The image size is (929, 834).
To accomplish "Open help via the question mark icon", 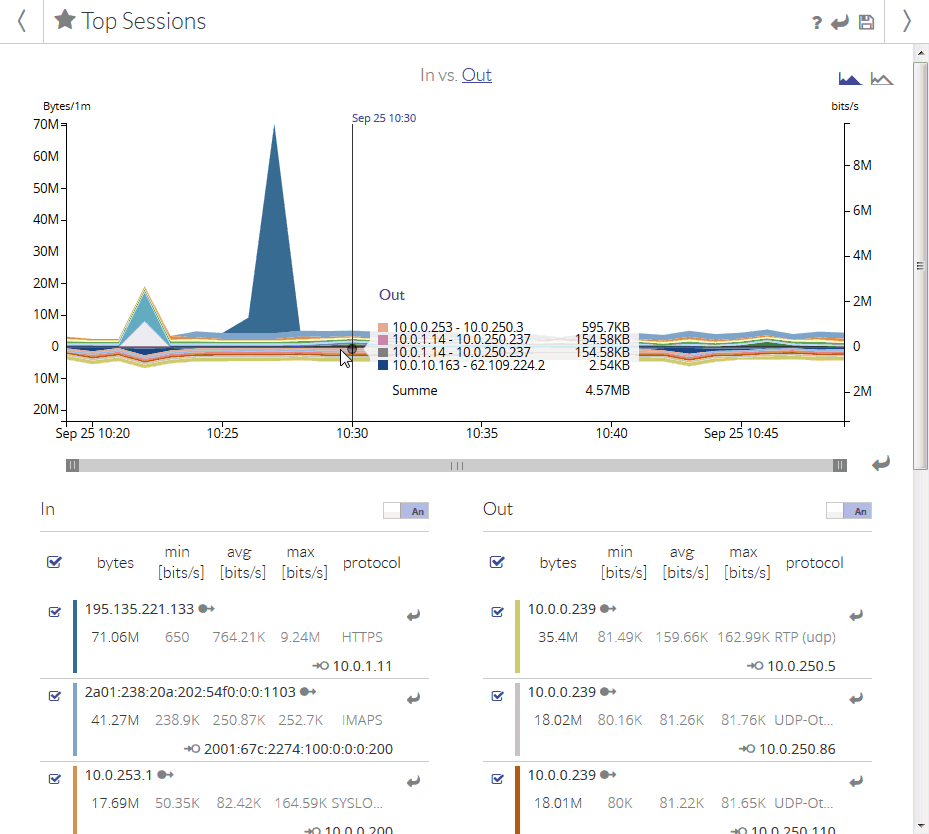I will tap(817, 23).
